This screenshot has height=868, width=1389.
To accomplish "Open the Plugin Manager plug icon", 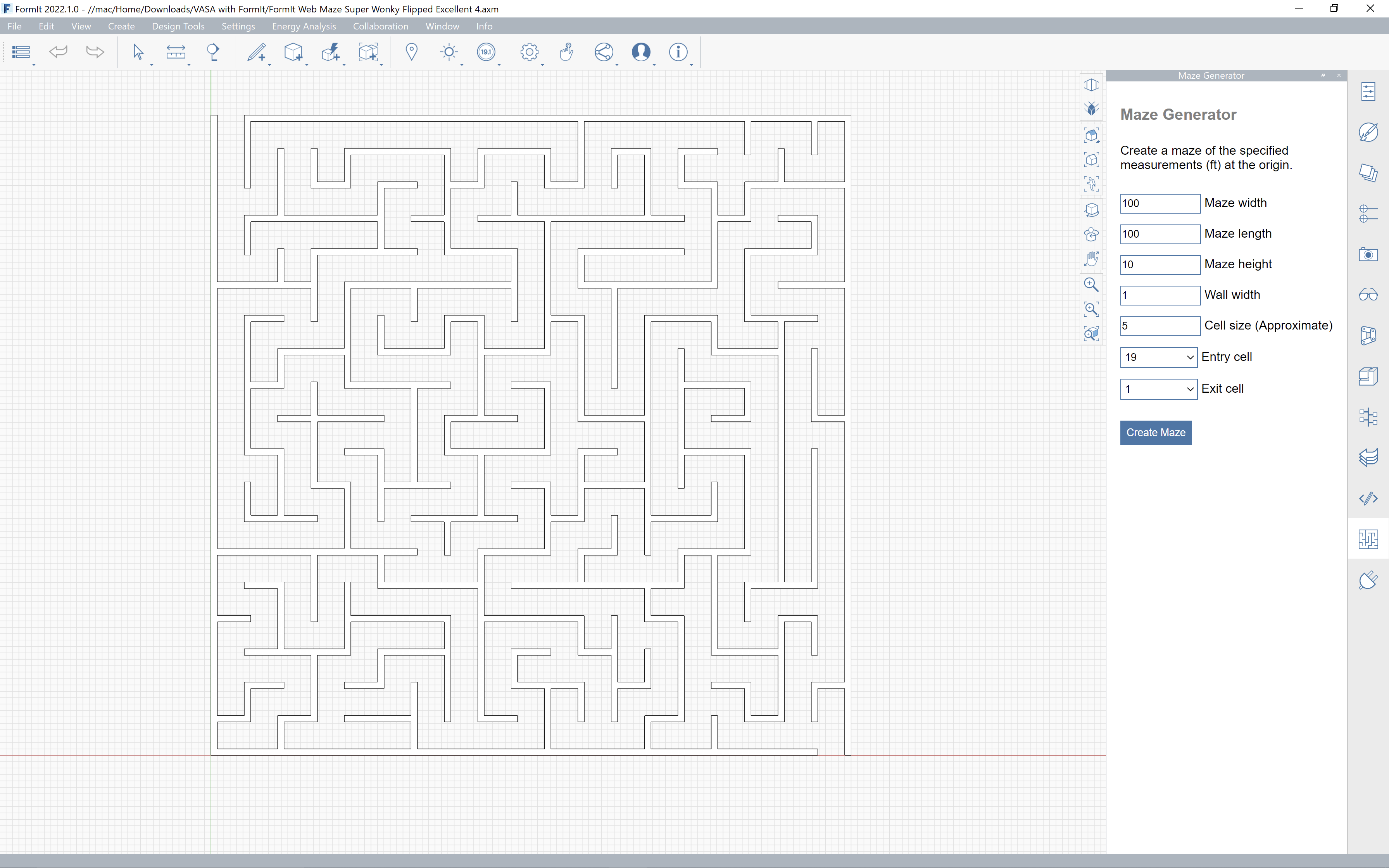I will [1368, 580].
